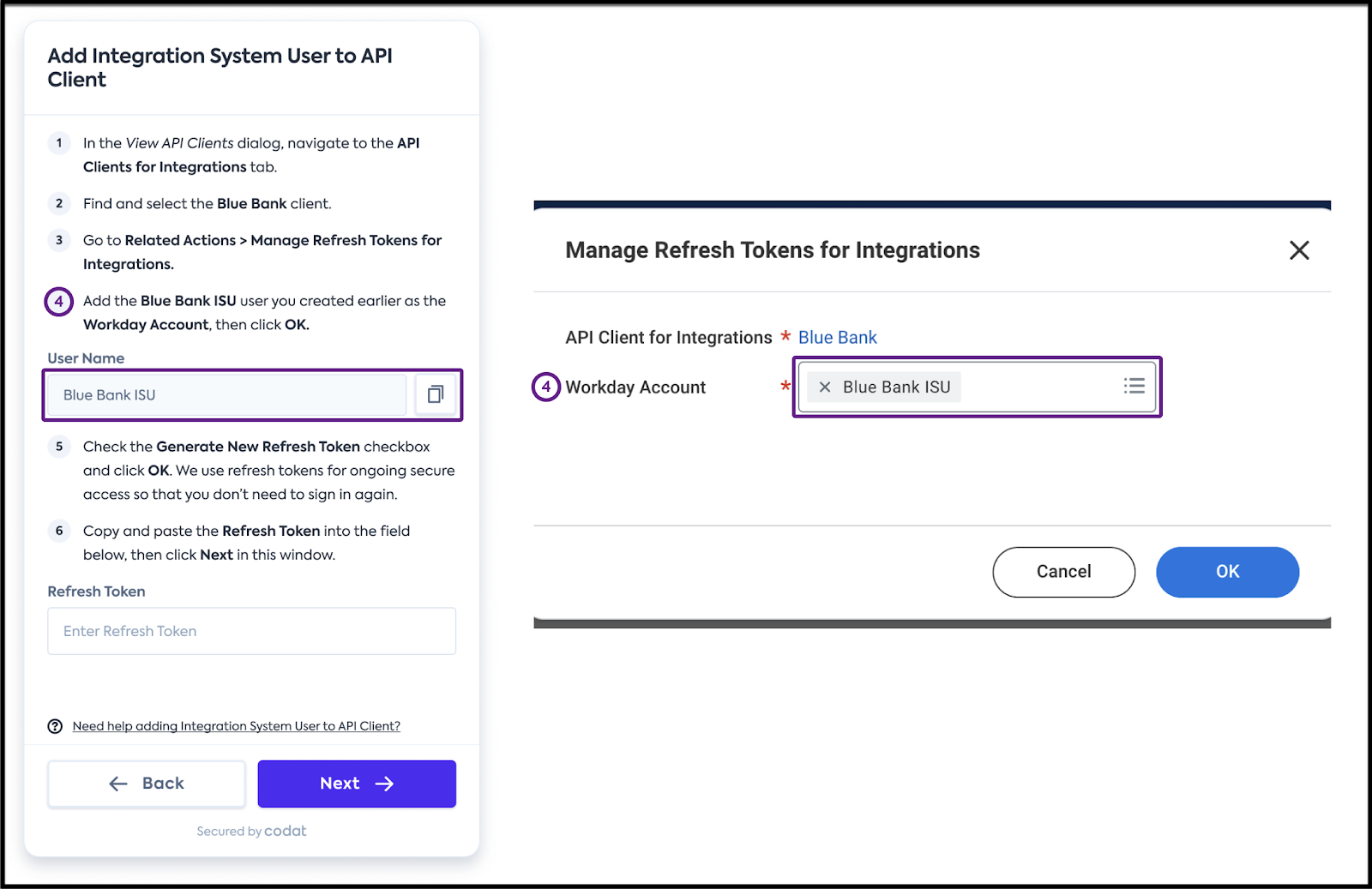
Task: Click the Add Integration System User heading
Action: 220,68
